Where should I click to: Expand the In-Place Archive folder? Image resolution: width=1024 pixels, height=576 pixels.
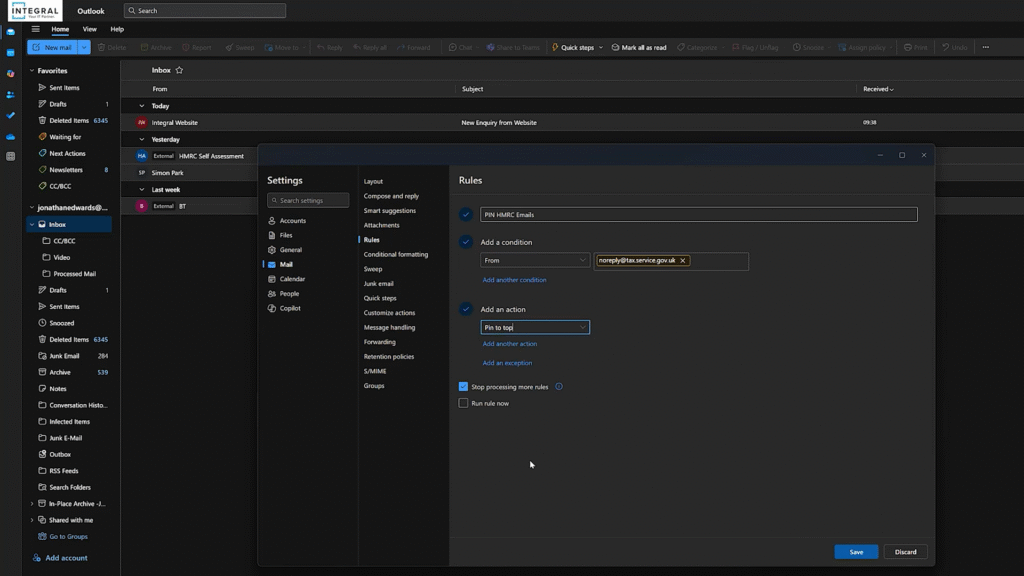click(x=31, y=504)
